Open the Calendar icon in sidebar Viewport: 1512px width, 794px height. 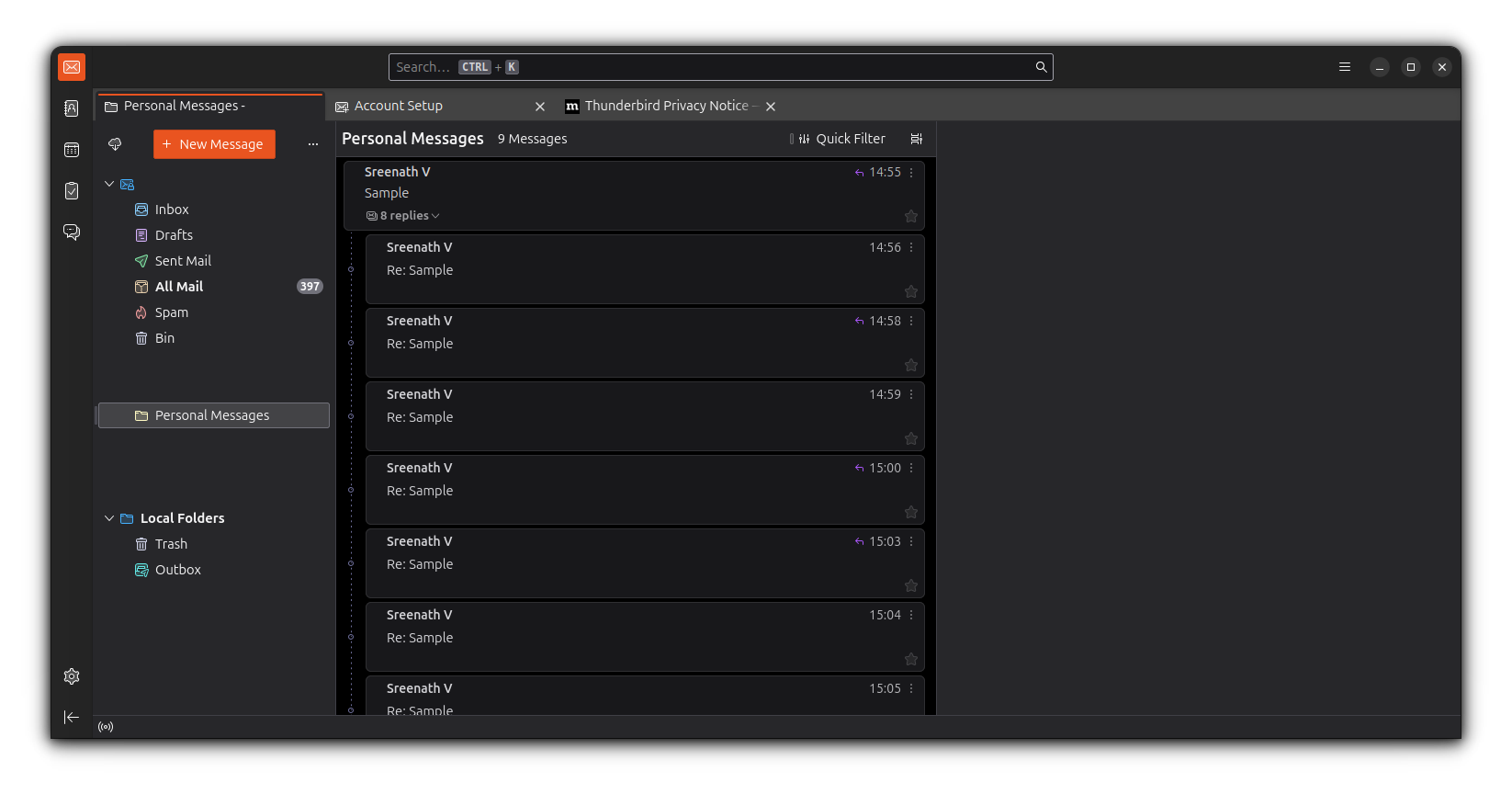pyautogui.click(x=72, y=150)
